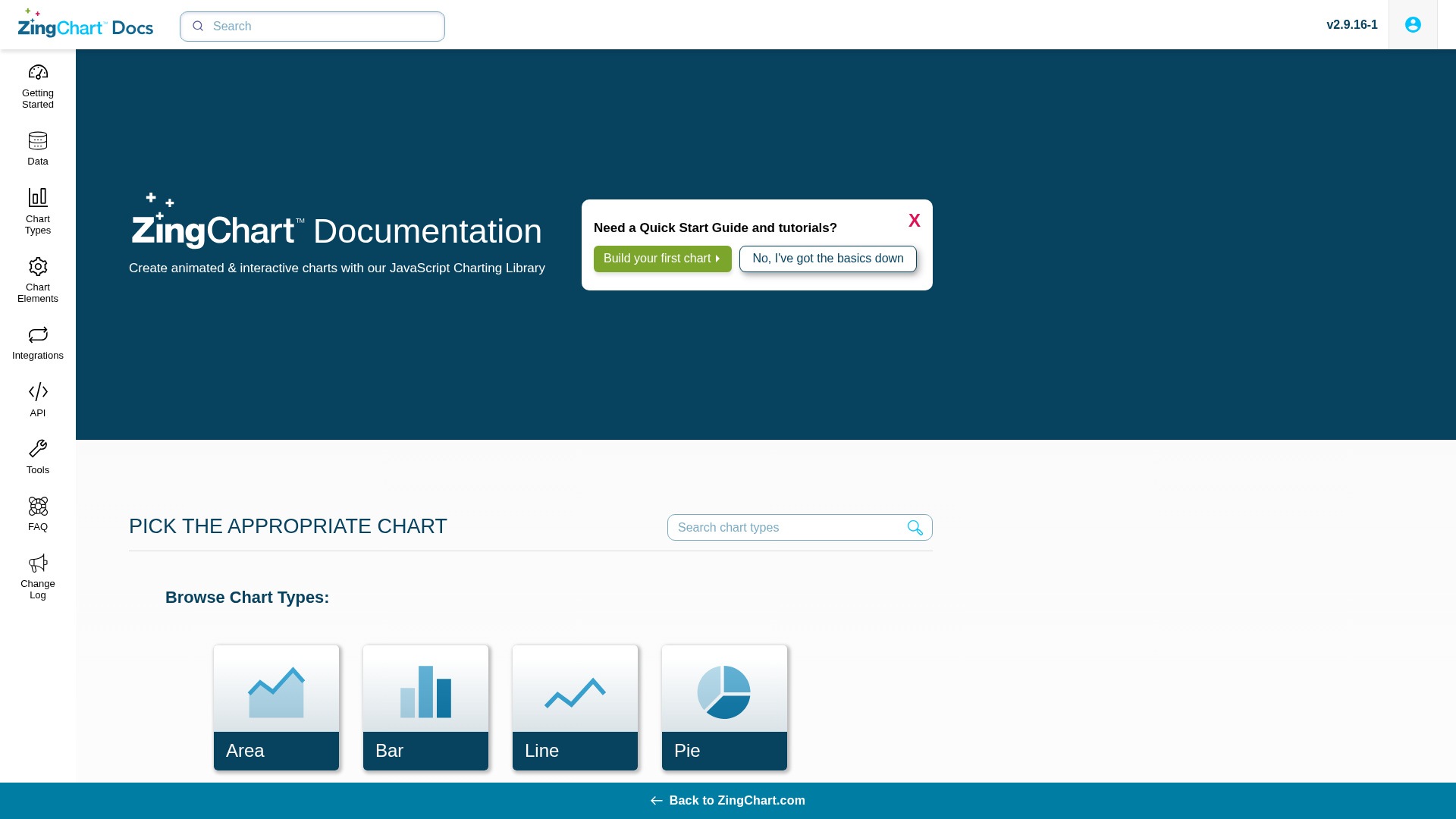Screen dimensions: 1456x819
Task: Follow Back to ZingChart.com link
Action: (x=728, y=801)
